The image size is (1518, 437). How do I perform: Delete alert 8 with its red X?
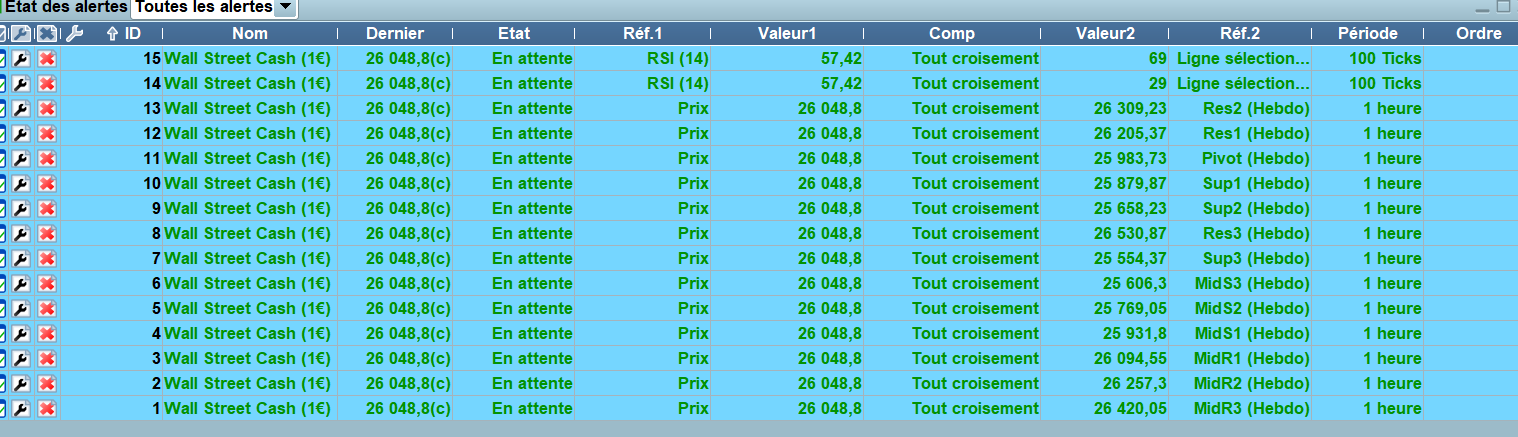coord(46,234)
